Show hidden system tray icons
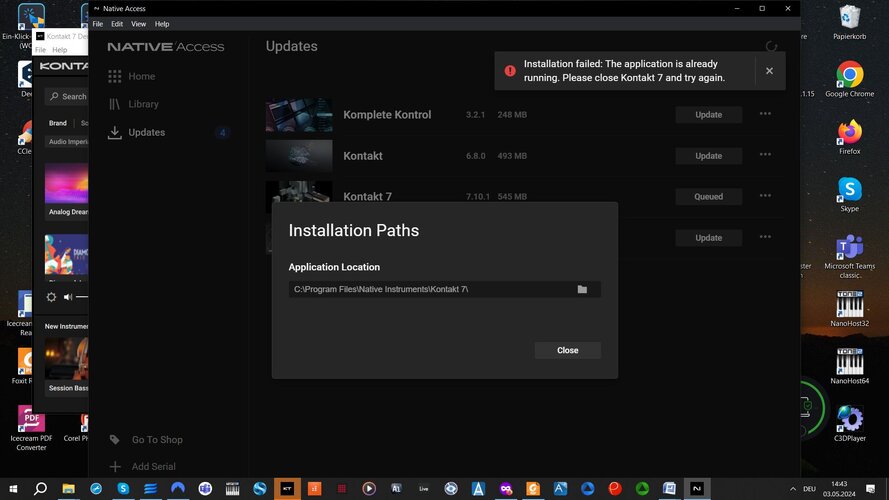 point(793,489)
